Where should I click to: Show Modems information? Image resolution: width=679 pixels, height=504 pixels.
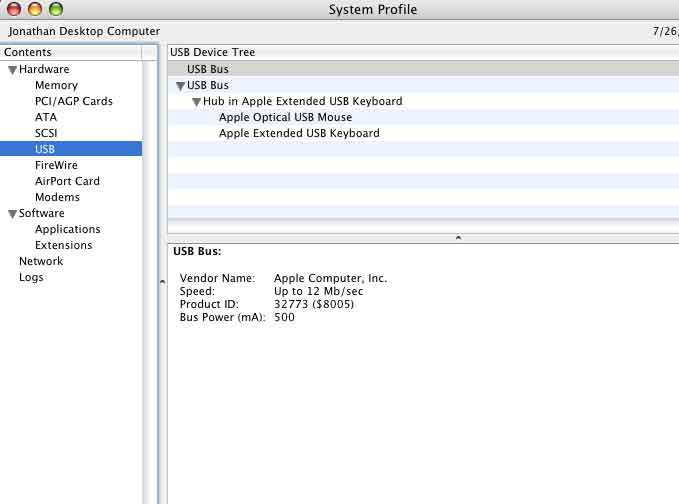[x=57, y=198]
